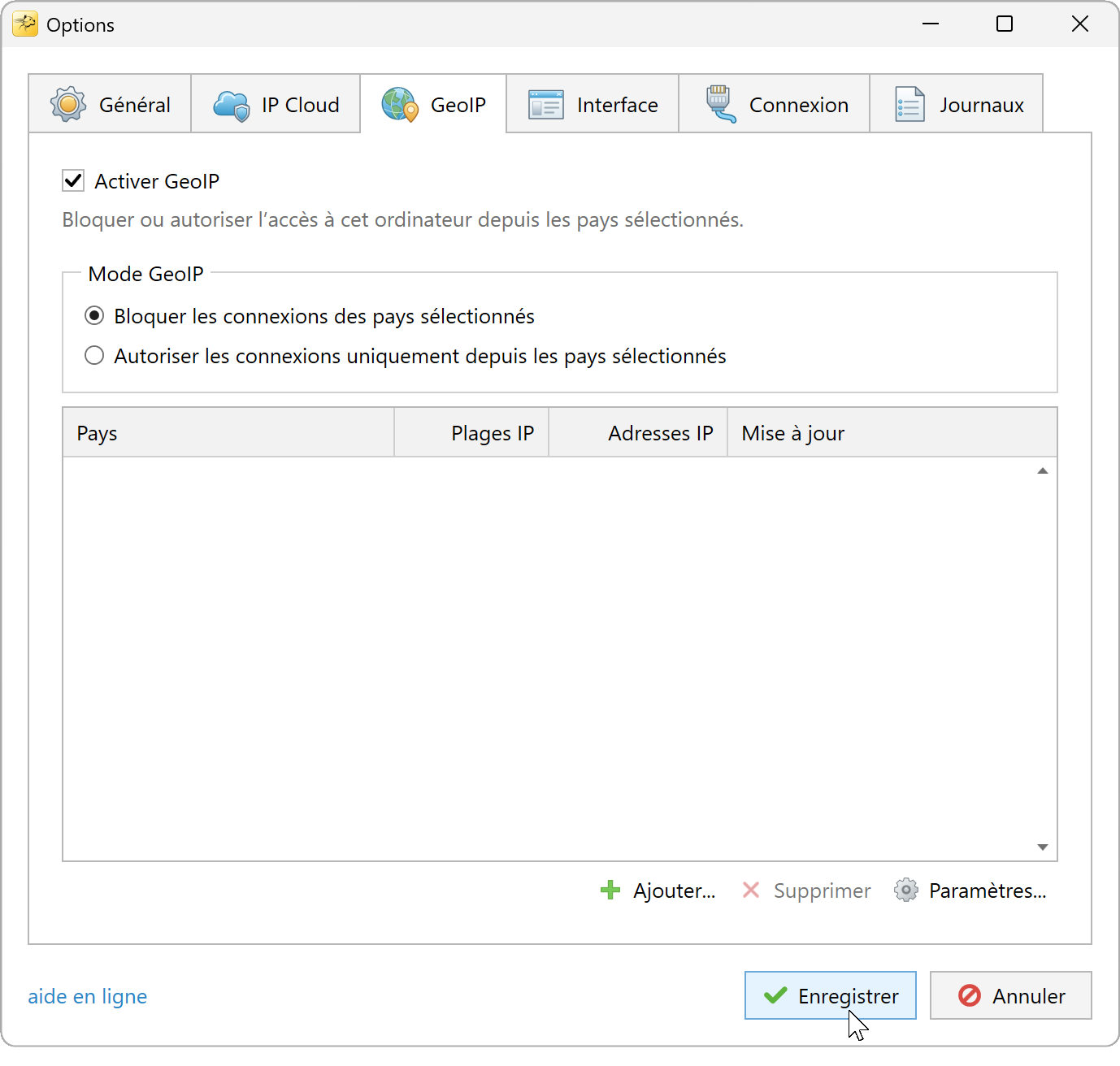This screenshot has width=1120, height=1066.
Task: Click the gear icon on Général tab
Action: click(68, 104)
